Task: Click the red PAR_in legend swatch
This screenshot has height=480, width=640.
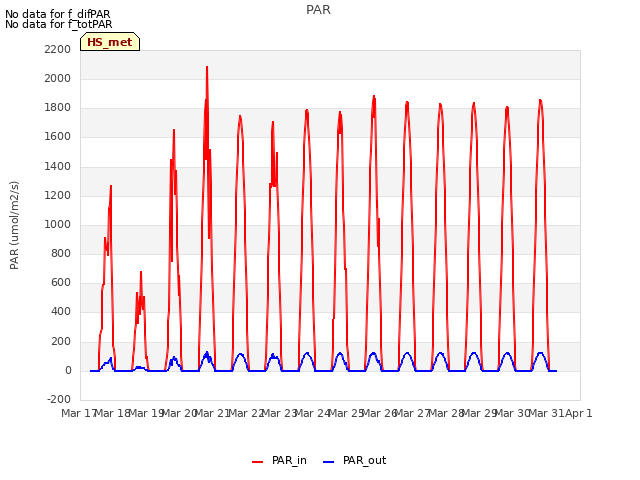Action: [258, 462]
